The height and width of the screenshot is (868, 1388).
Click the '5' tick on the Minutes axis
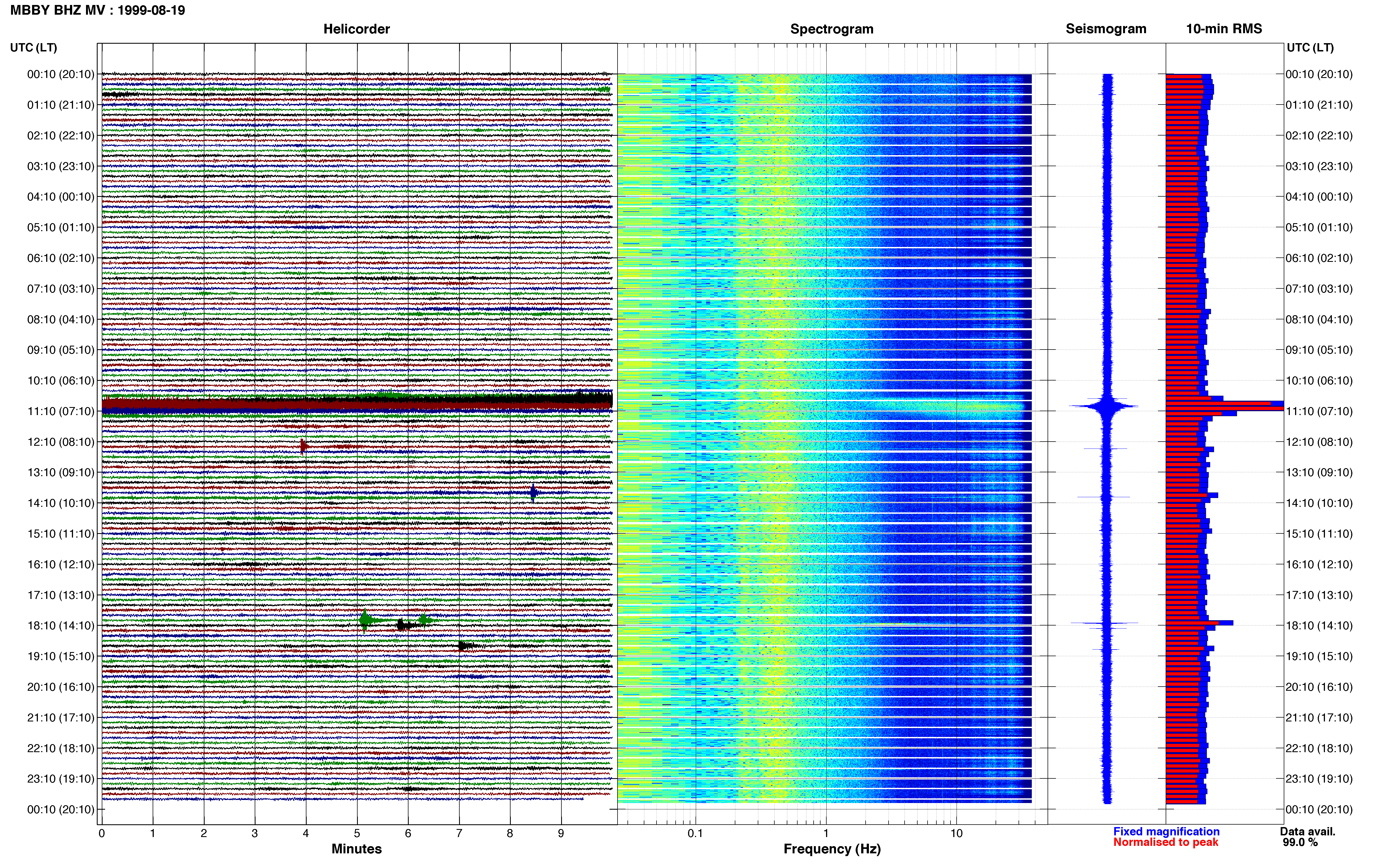pos(357,833)
